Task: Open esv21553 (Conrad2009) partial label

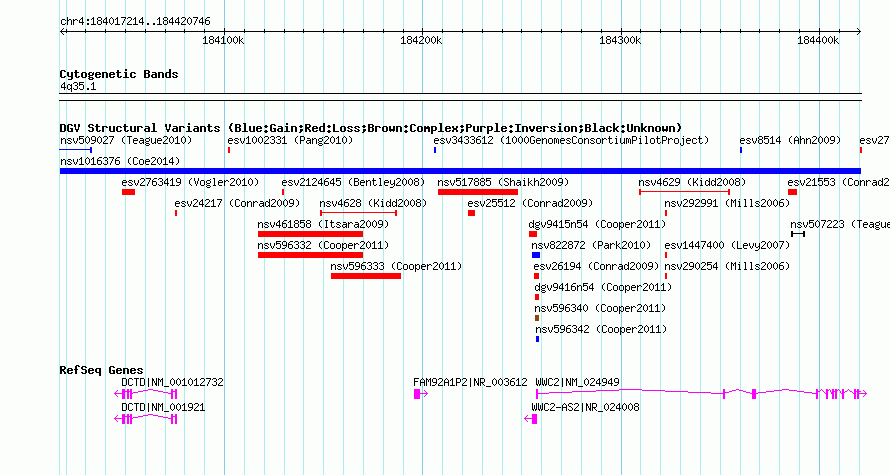Action: click(x=838, y=182)
